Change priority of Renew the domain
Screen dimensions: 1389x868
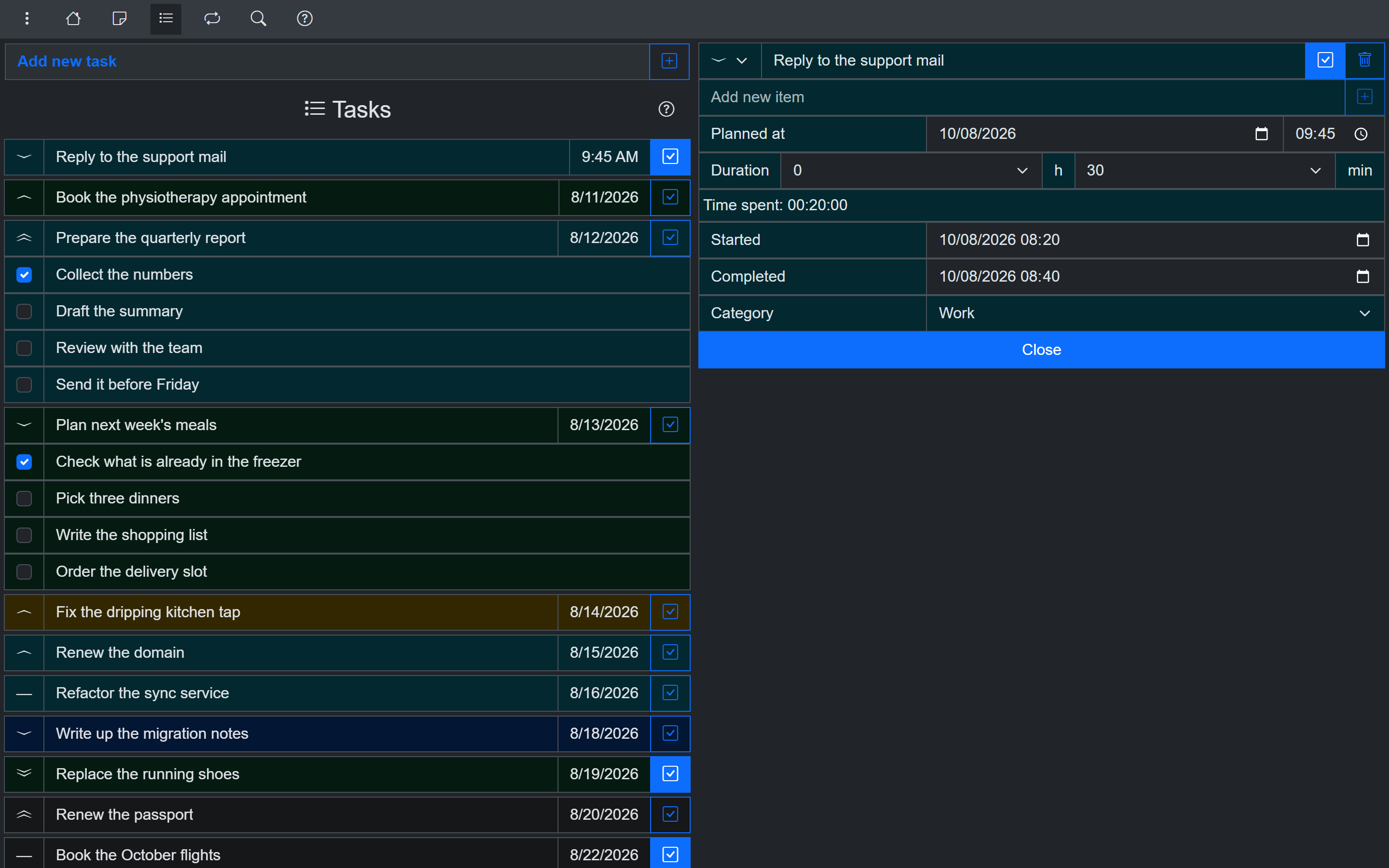click(24, 653)
